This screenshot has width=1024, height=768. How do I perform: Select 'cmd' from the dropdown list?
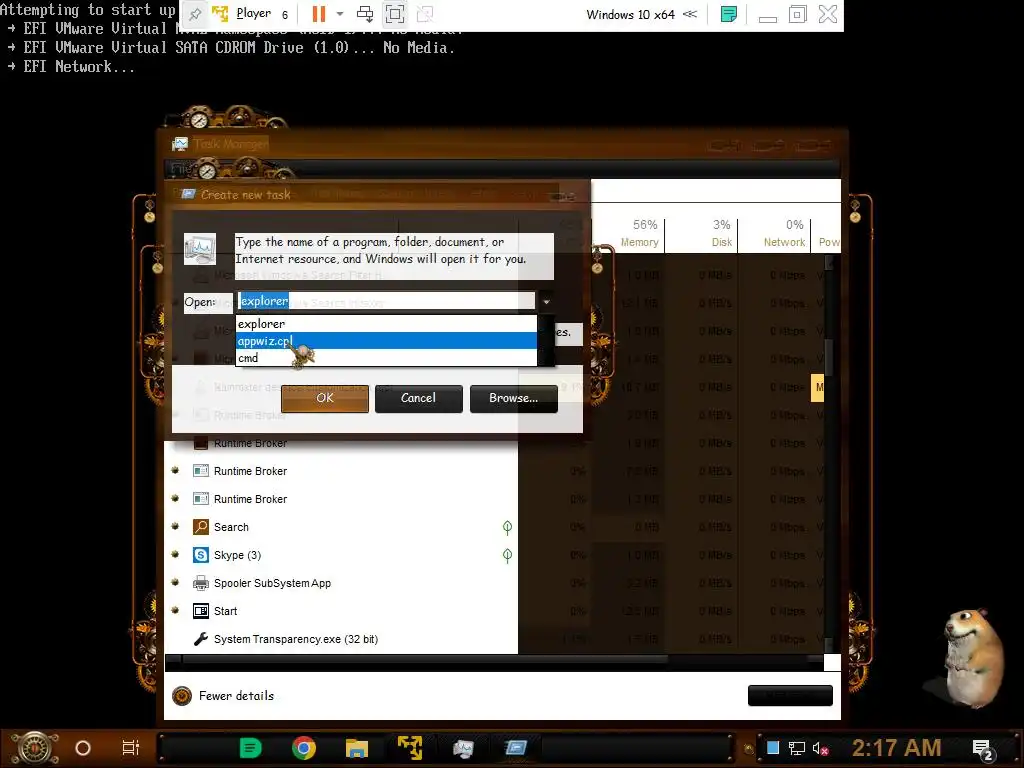click(x=386, y=357)
